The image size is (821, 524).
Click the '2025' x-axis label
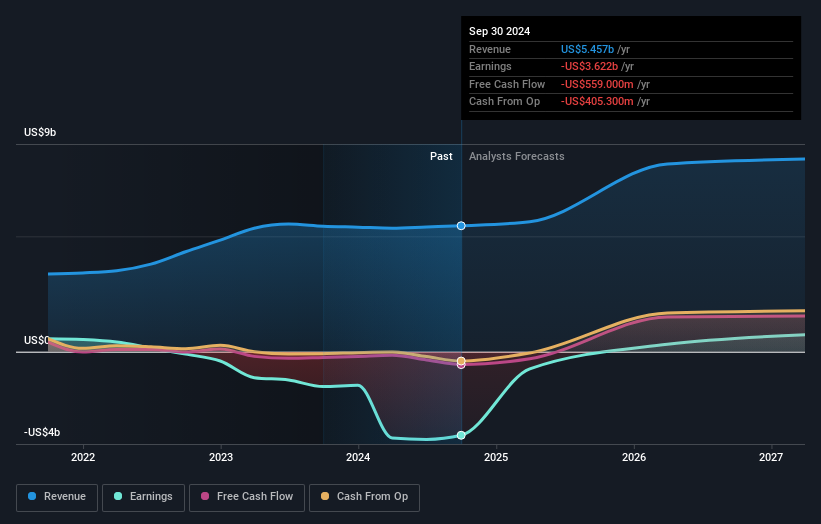tap(496, 458)
